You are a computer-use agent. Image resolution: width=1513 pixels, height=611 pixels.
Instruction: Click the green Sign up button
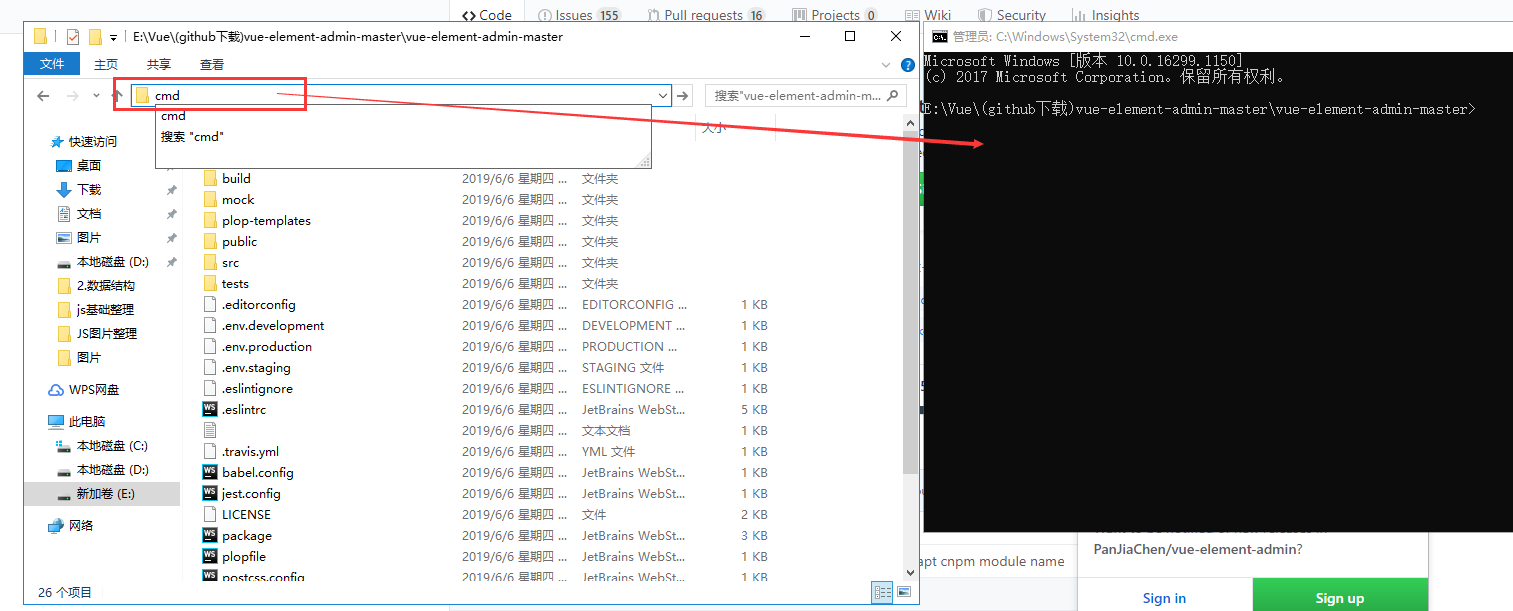(1340, 597)
